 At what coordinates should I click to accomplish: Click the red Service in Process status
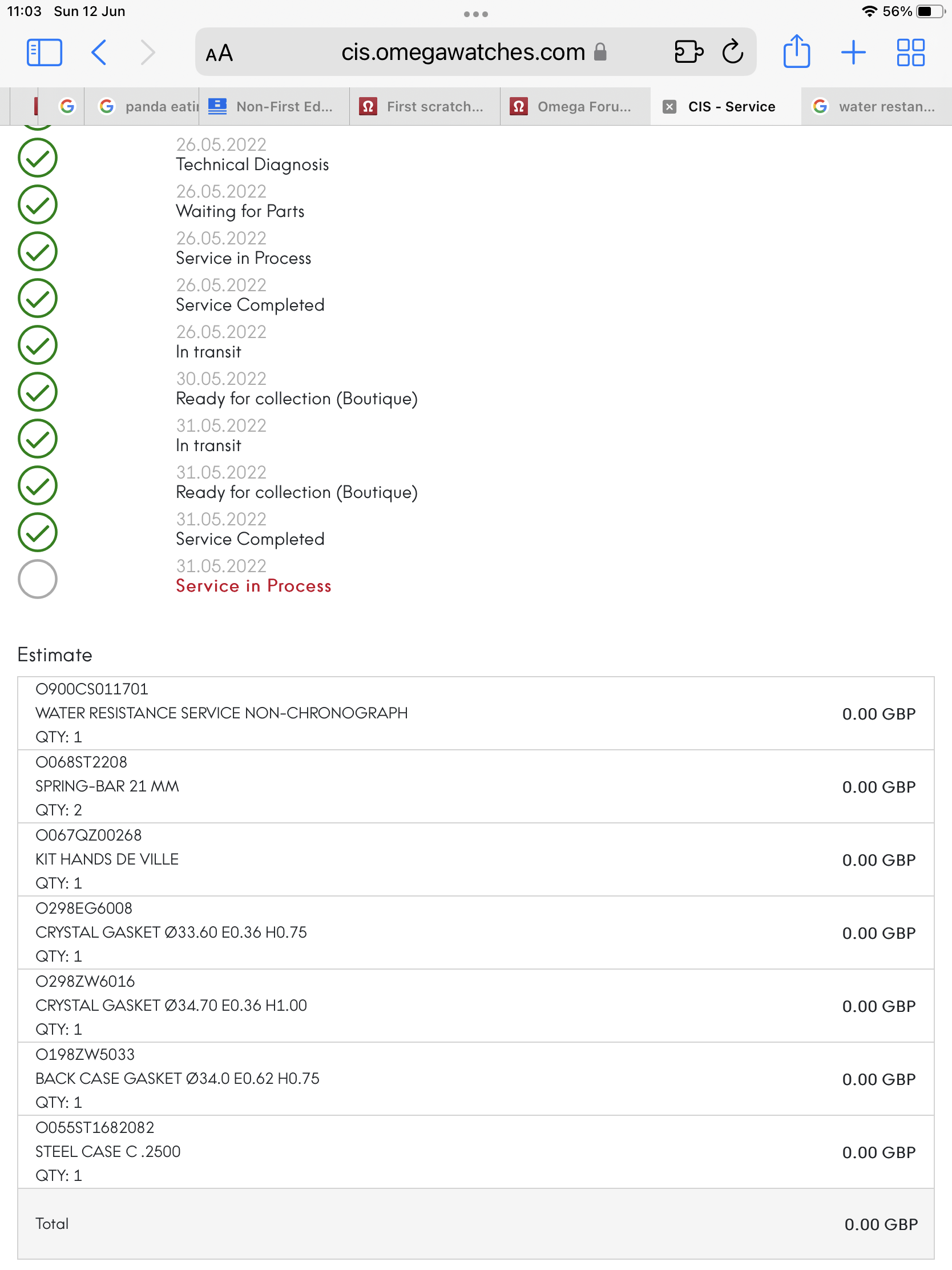[253, 586]
